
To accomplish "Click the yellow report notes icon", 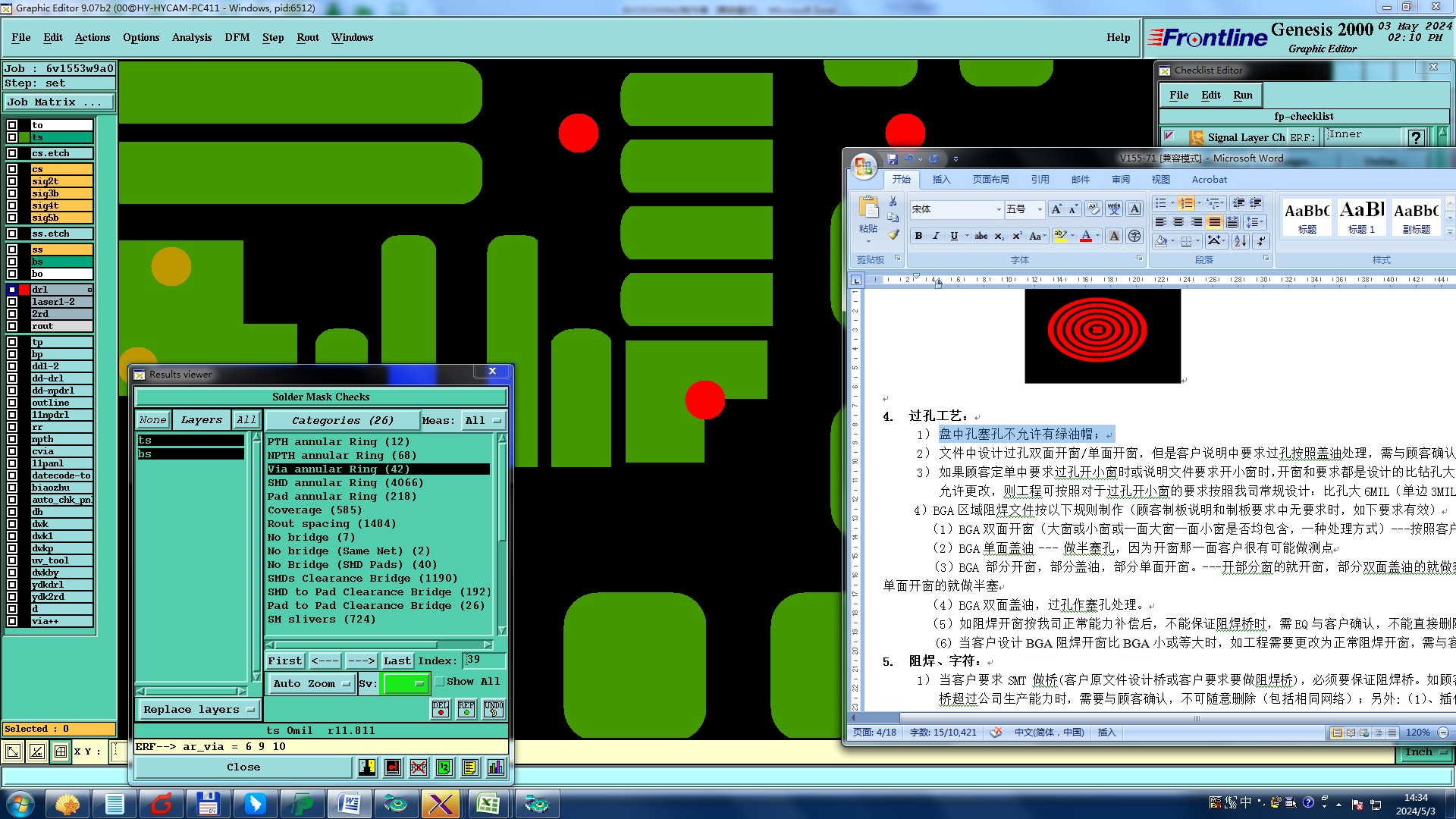I will click(469, 767).
